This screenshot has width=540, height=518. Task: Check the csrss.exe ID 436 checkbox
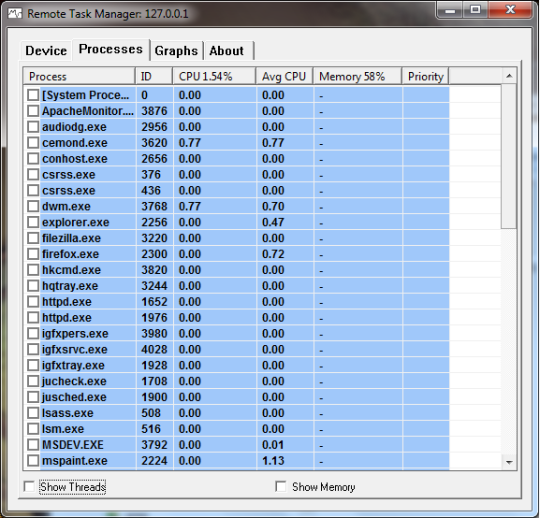click(33, 190)
